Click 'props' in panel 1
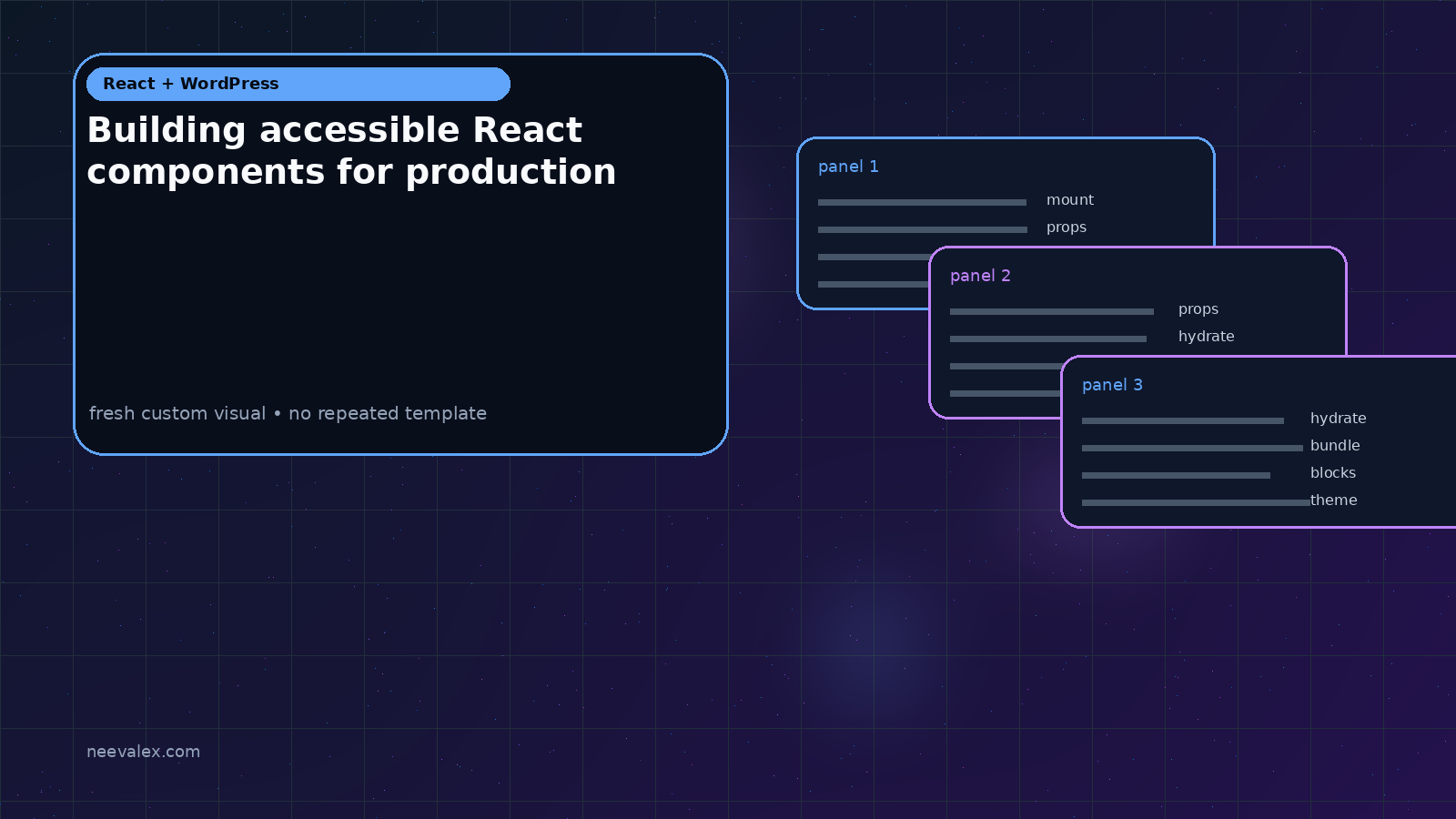Image resolution: width=1456 pixels, height=819 pixels. coord(1067,227)
